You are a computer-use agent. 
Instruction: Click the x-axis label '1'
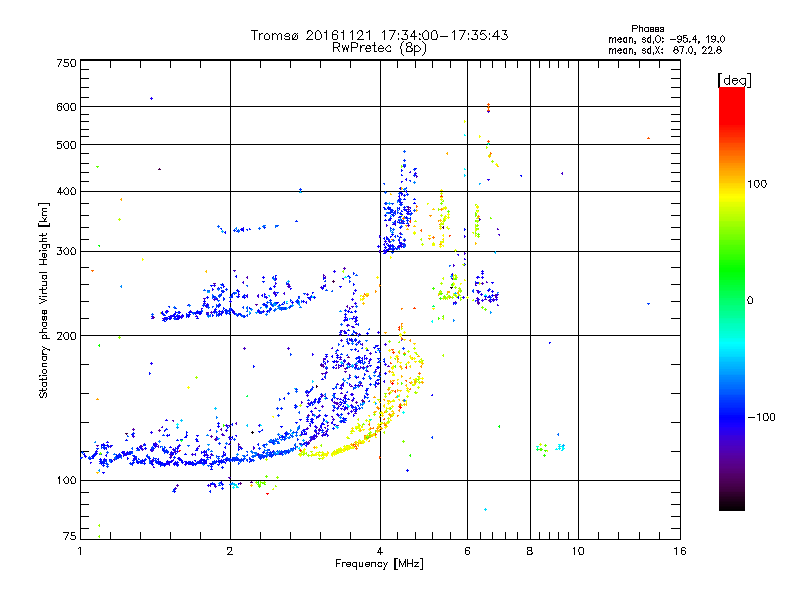(80, 551)
